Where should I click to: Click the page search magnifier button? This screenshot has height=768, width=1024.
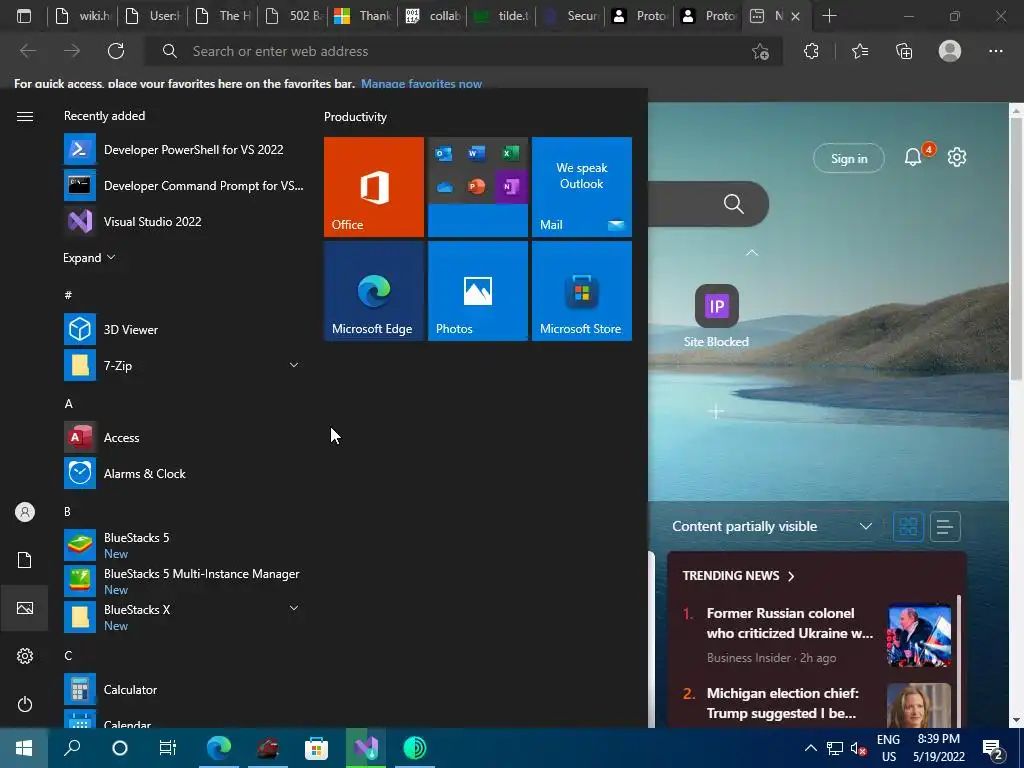click(733, 204)
